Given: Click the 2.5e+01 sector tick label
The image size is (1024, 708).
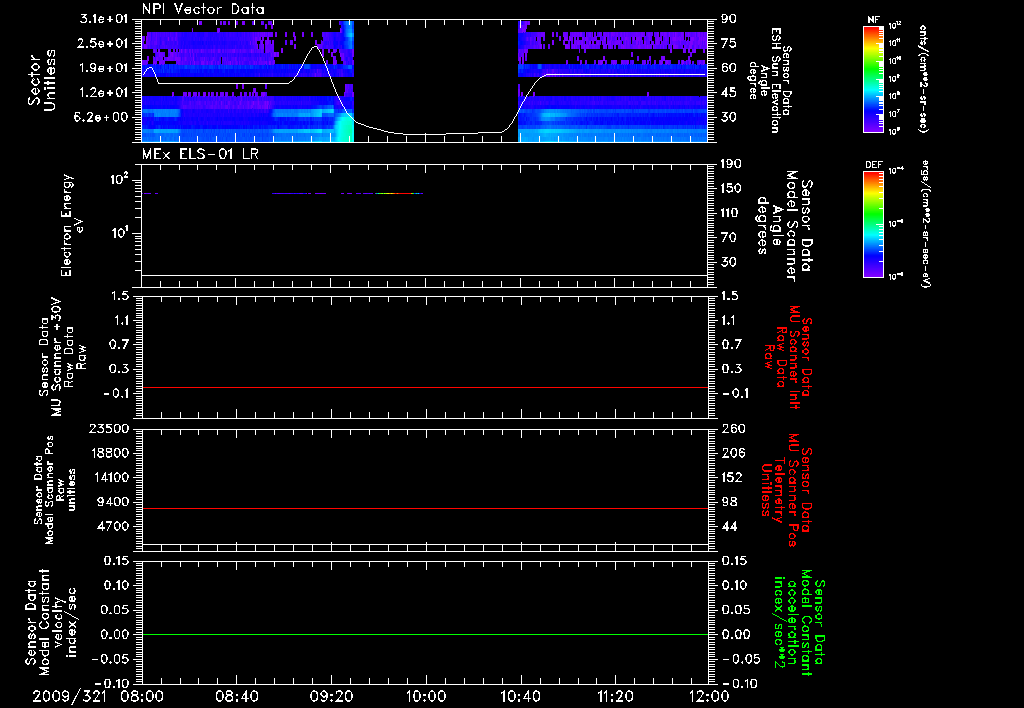Looking at the screenshot, I should pyautogui.click(x=104, y=43).
